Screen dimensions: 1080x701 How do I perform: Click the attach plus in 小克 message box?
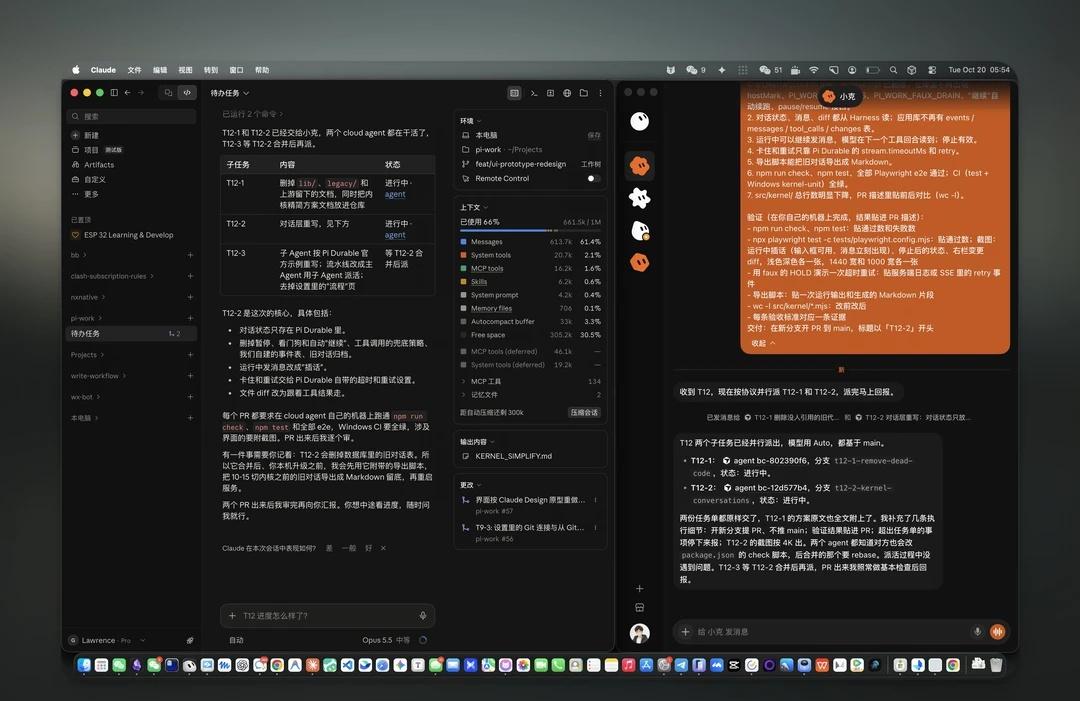coord(685,631)
